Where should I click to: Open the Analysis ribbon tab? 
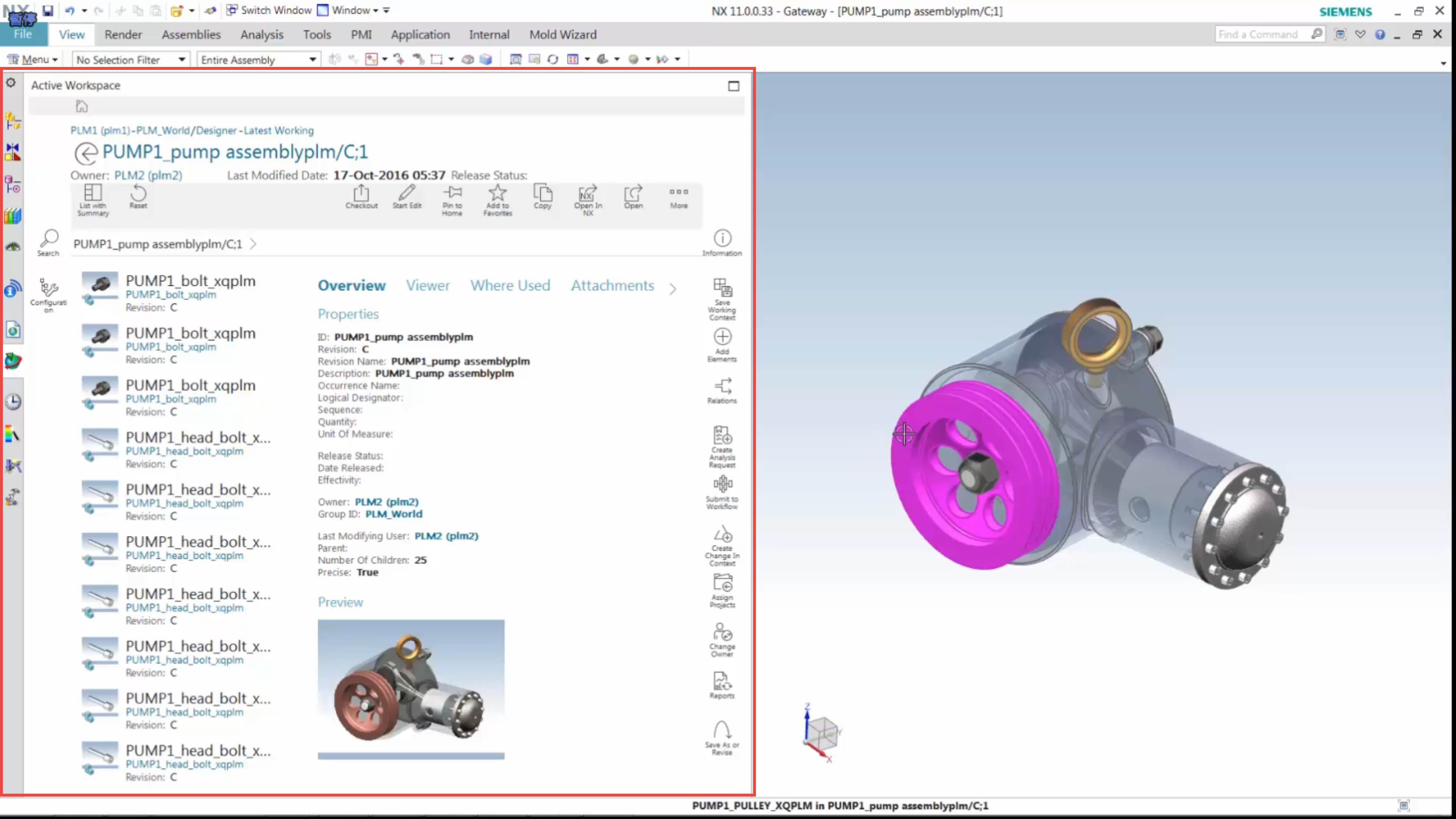[x=262, y=34]
